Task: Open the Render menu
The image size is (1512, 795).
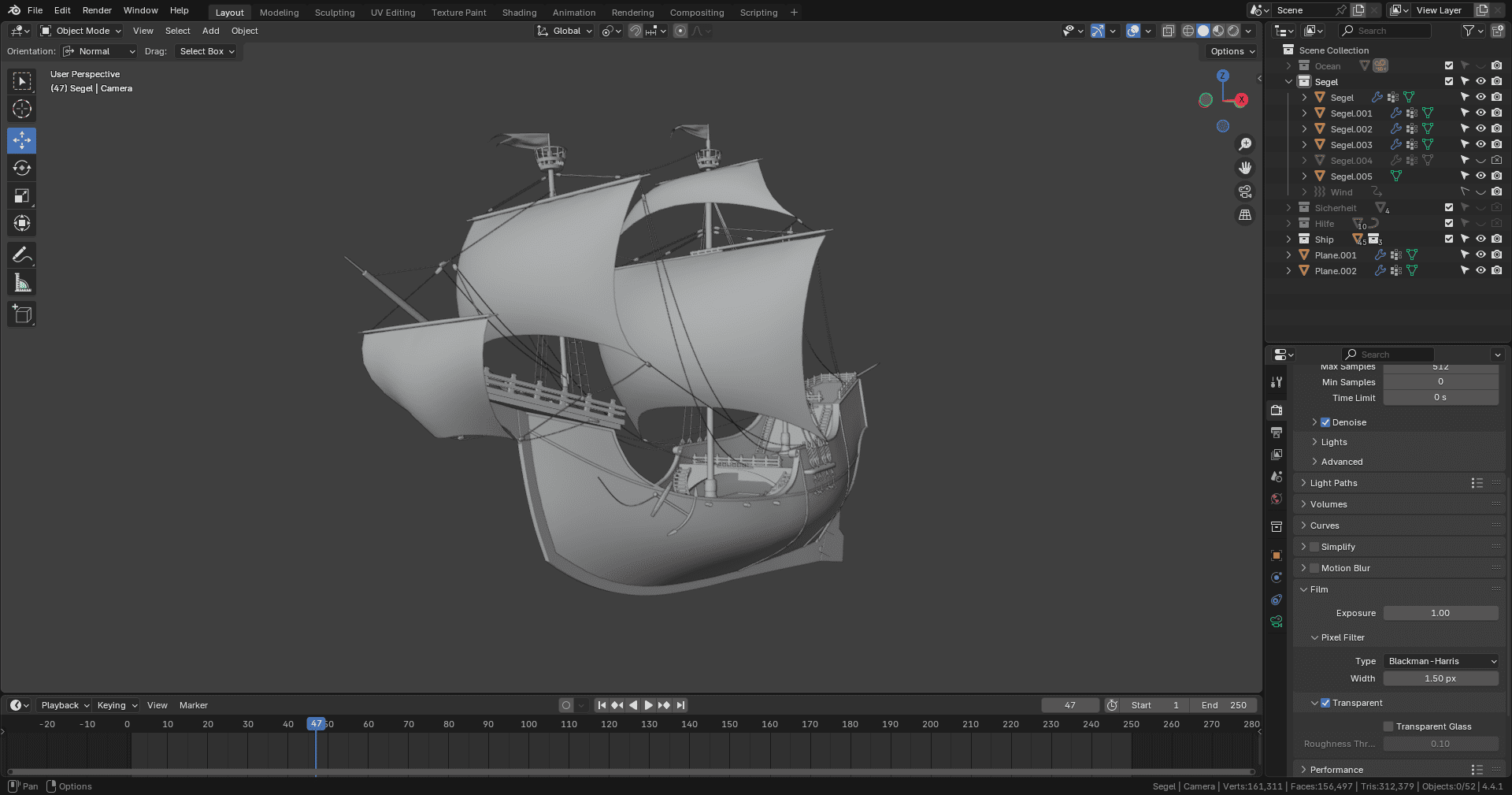Action: [97, 10]
